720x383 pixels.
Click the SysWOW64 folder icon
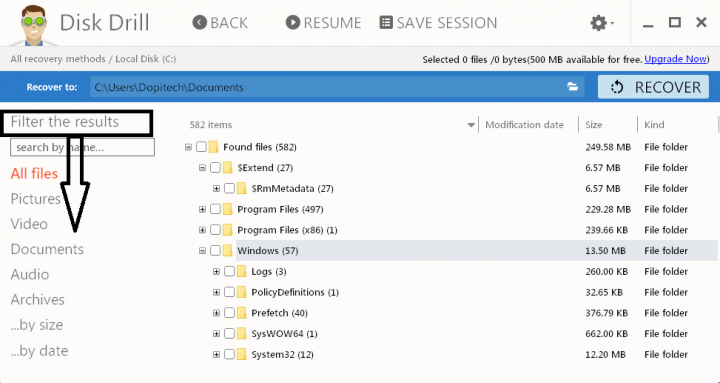pyautogui.click(x=242, y=333)
